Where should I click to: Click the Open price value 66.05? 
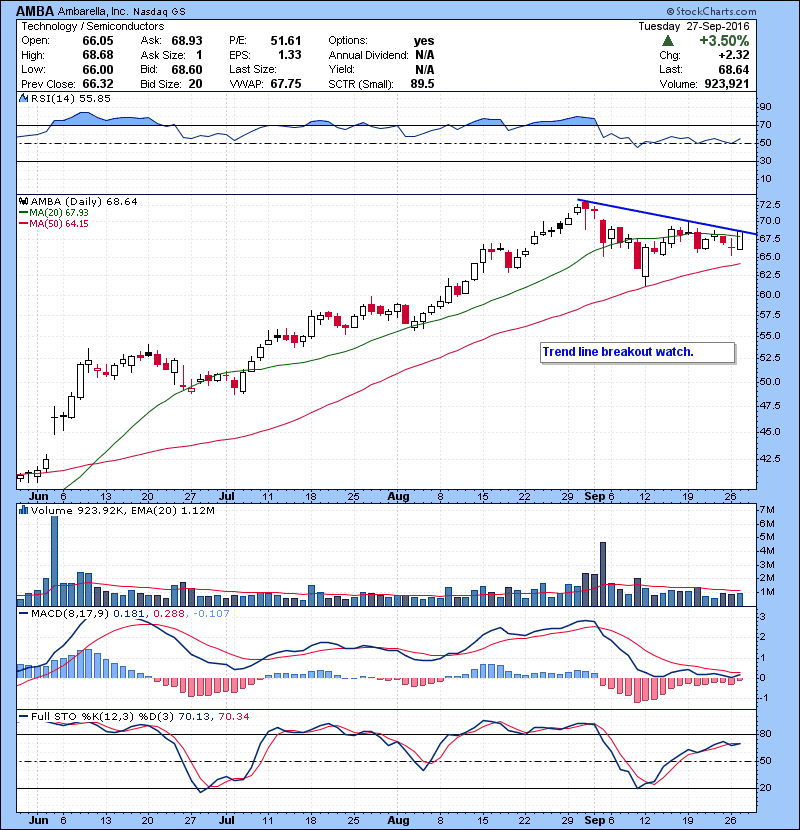[98, 41]
